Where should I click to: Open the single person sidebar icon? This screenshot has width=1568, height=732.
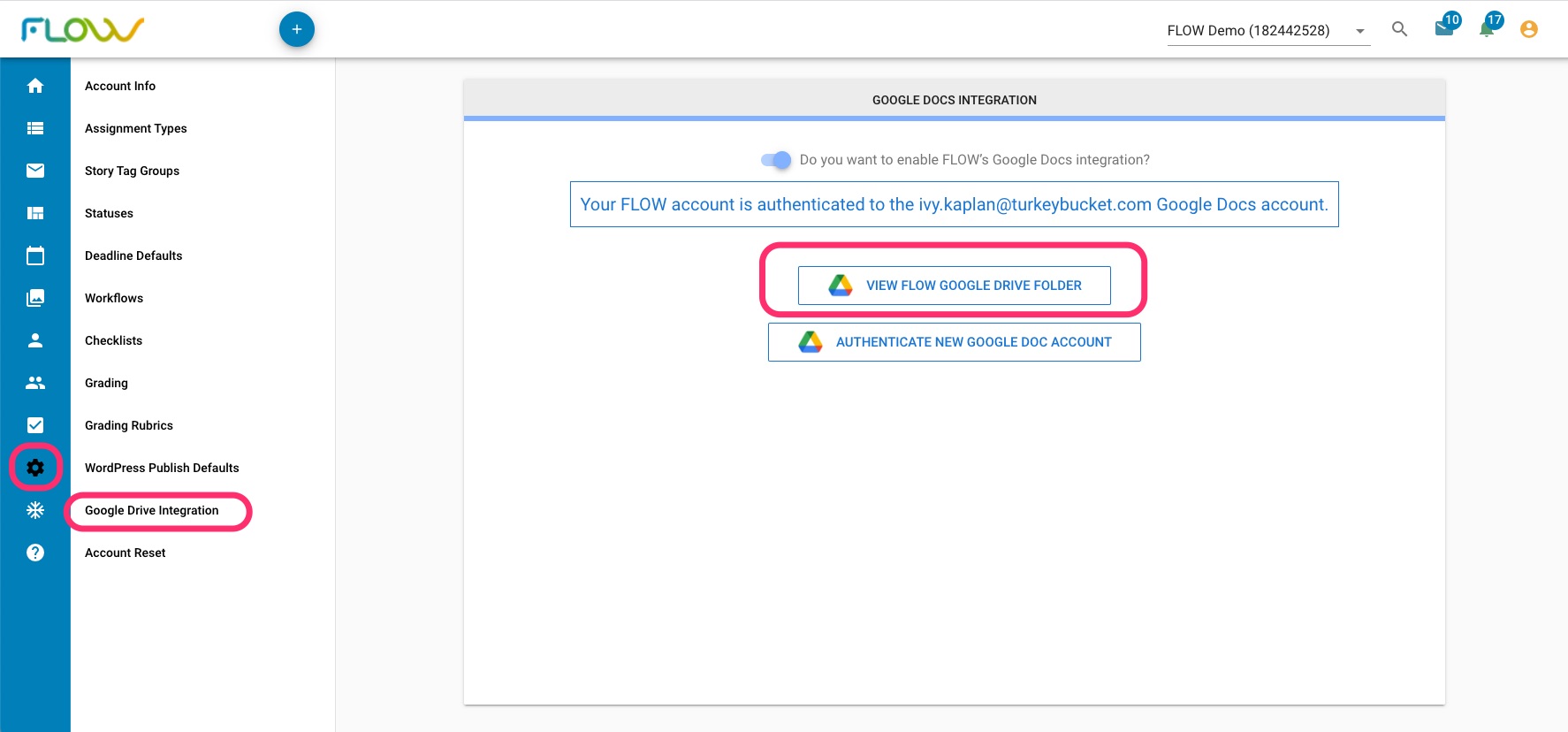[x=35, y=340]
